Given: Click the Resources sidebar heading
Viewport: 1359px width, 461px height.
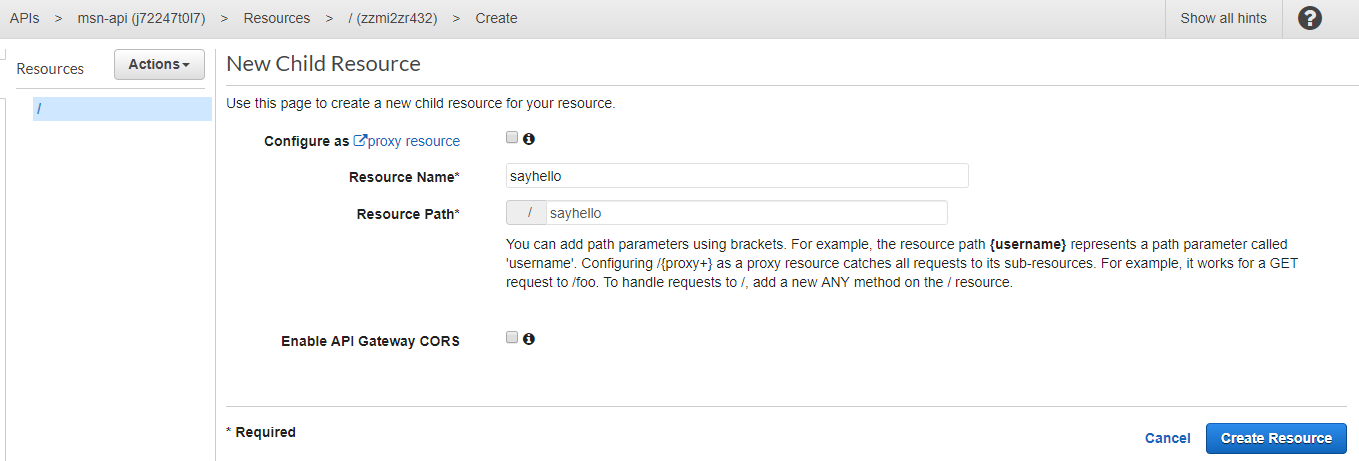Looking at the screenshot, I should (50, 69).
